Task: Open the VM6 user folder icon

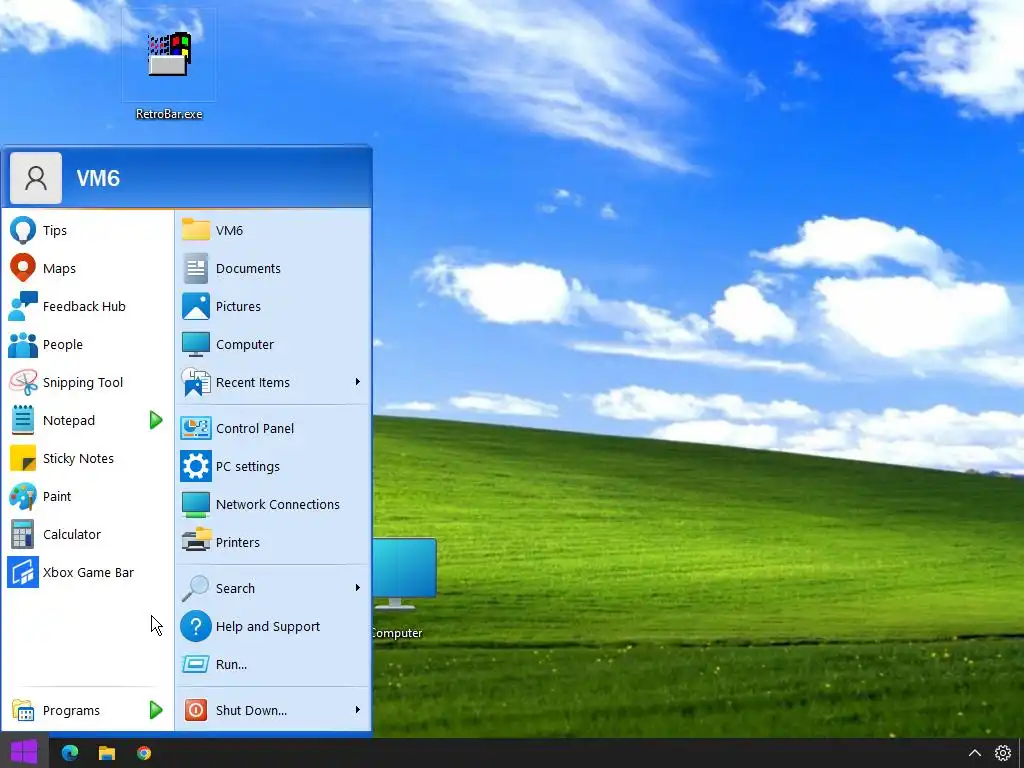Action: pyautogui.click(x=195, y=230)
